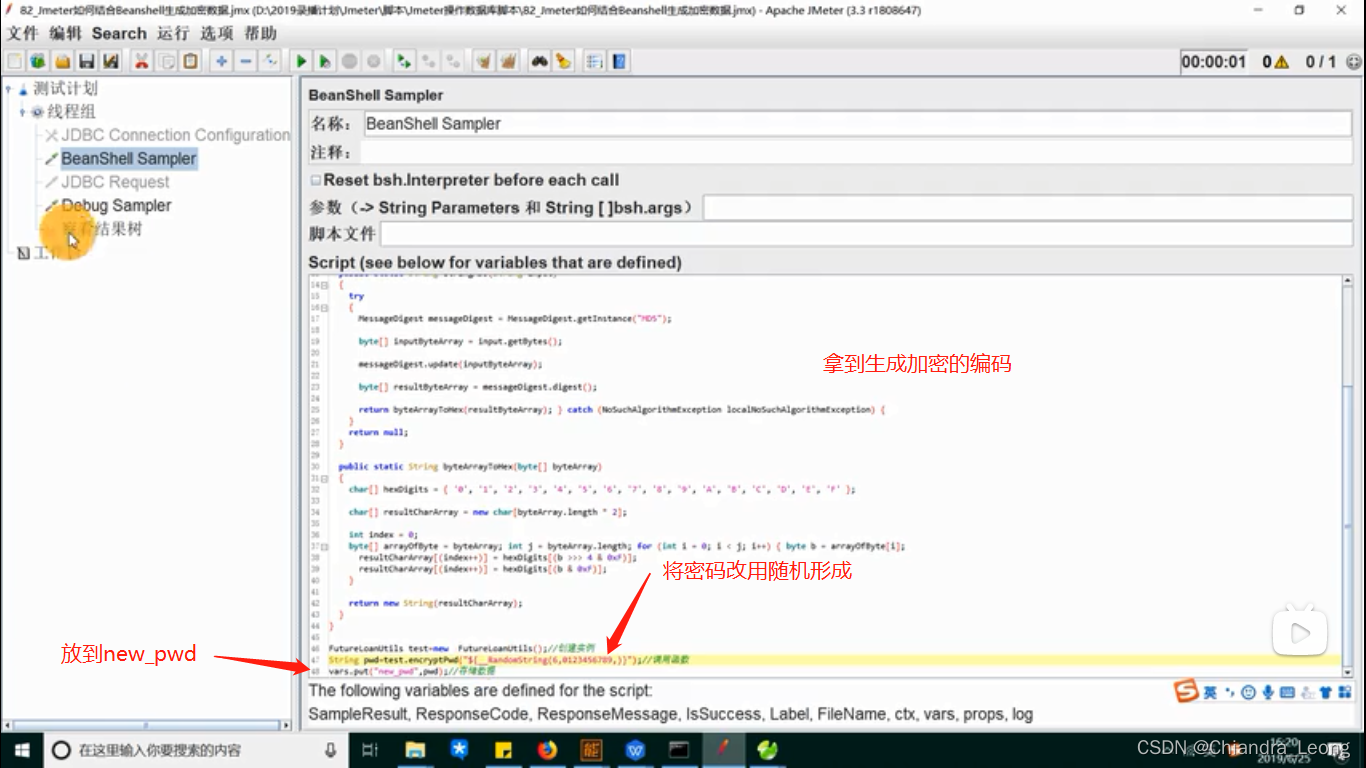Click the Windows taskbar search box

click(x=195, y=749)
